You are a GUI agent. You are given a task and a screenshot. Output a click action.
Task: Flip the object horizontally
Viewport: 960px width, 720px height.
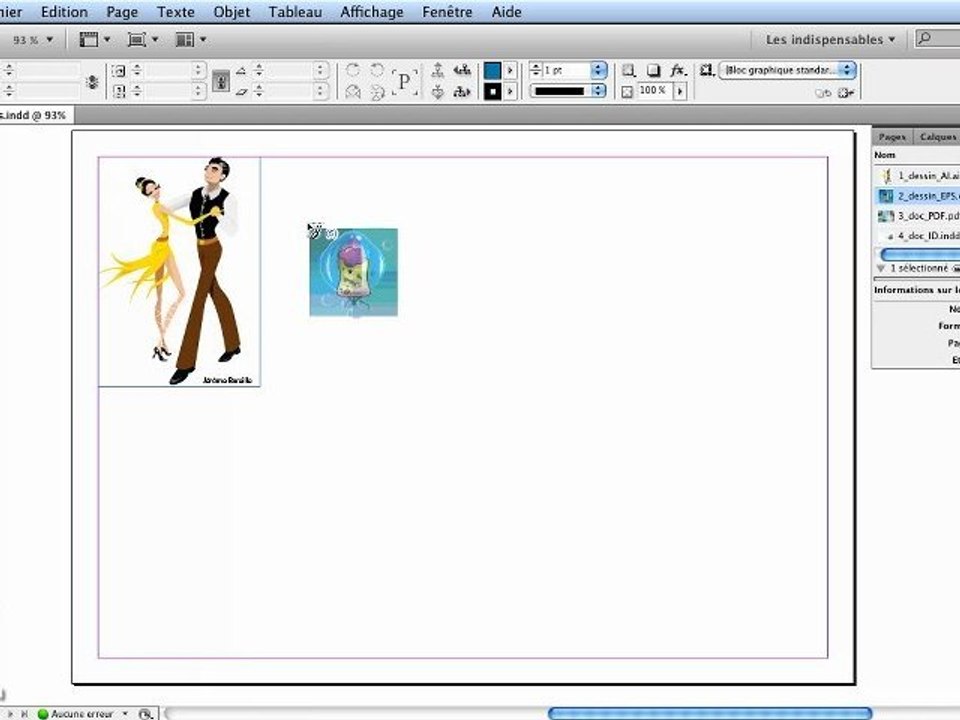click(353, 92)
